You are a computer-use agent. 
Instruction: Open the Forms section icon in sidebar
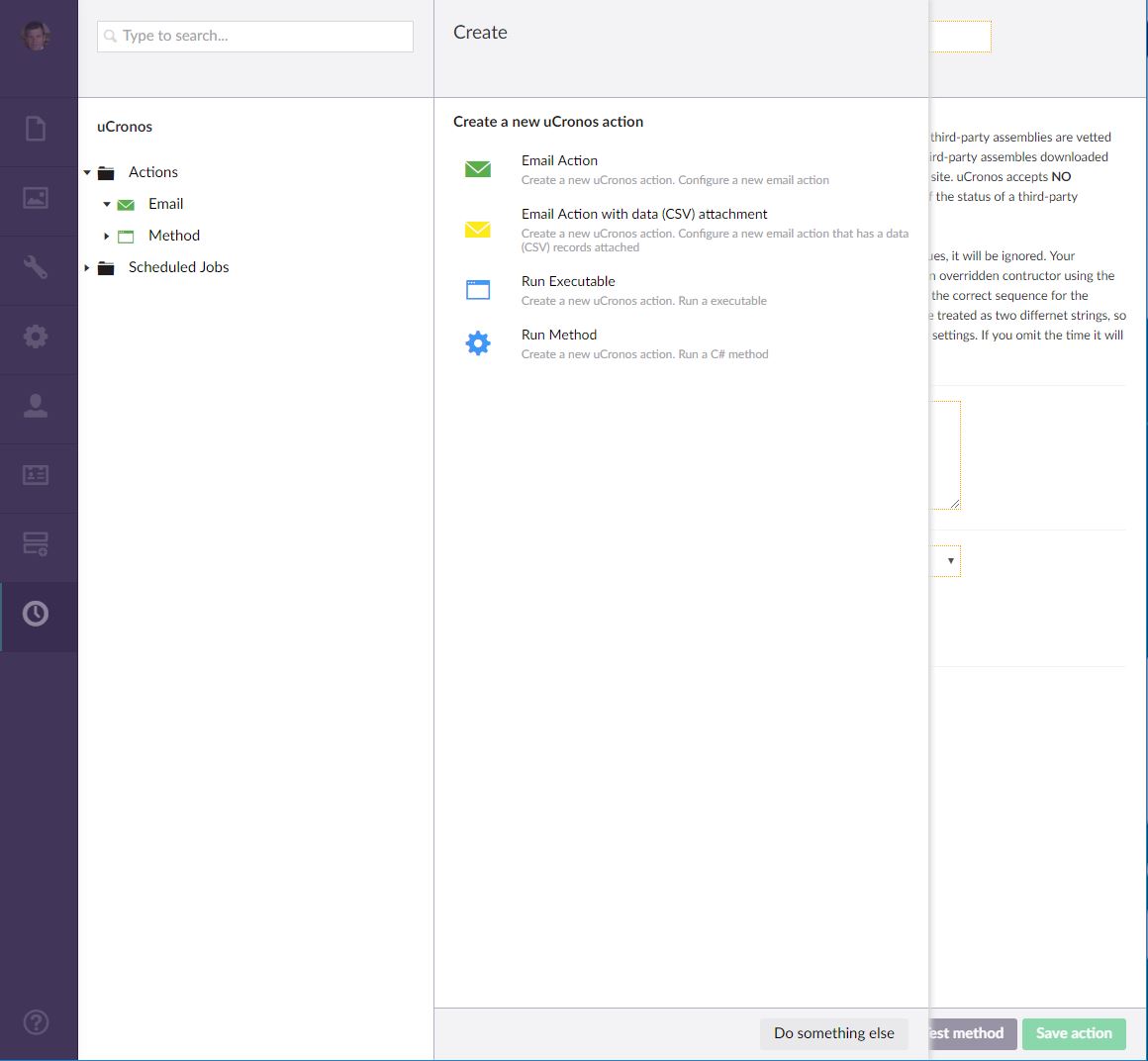[36, 544]
